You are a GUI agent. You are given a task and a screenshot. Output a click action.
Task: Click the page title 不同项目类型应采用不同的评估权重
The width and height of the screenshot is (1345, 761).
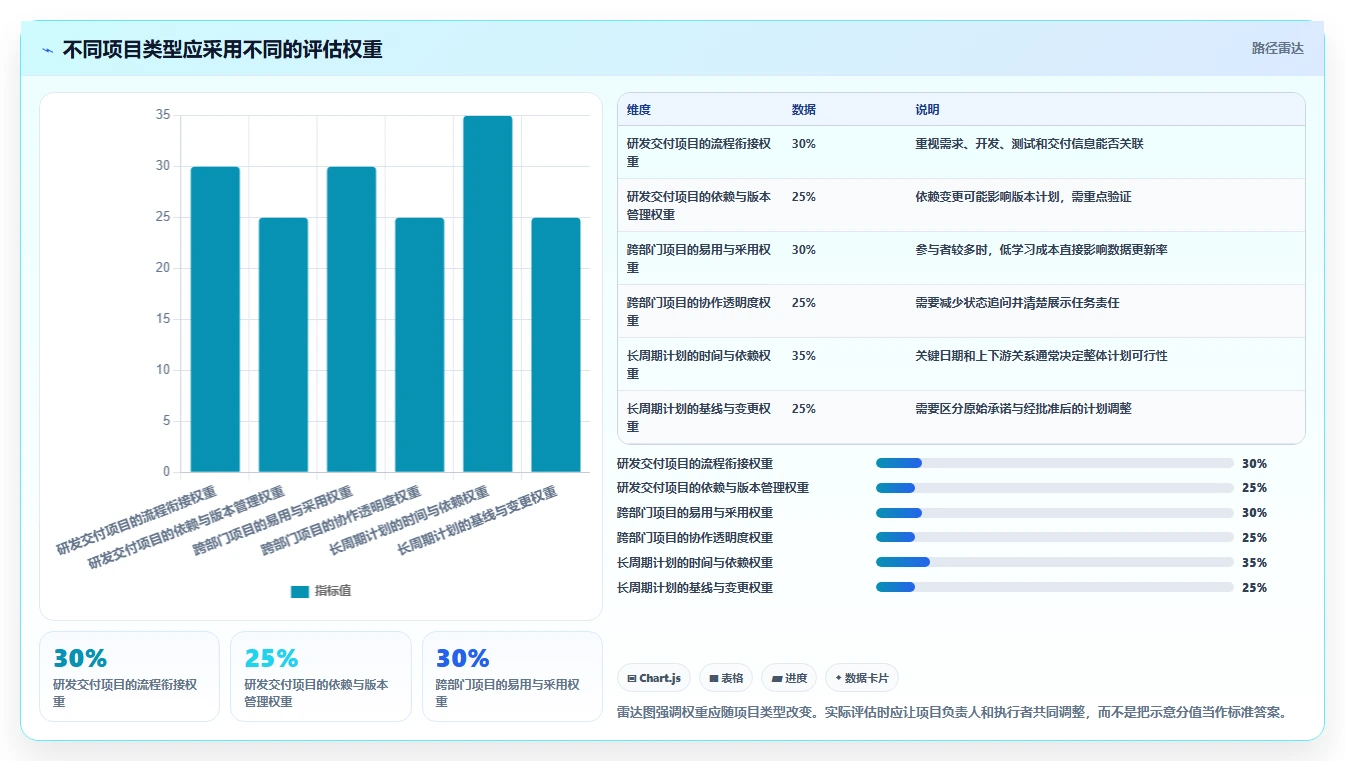pyautogui.click(x=222, y=49)
